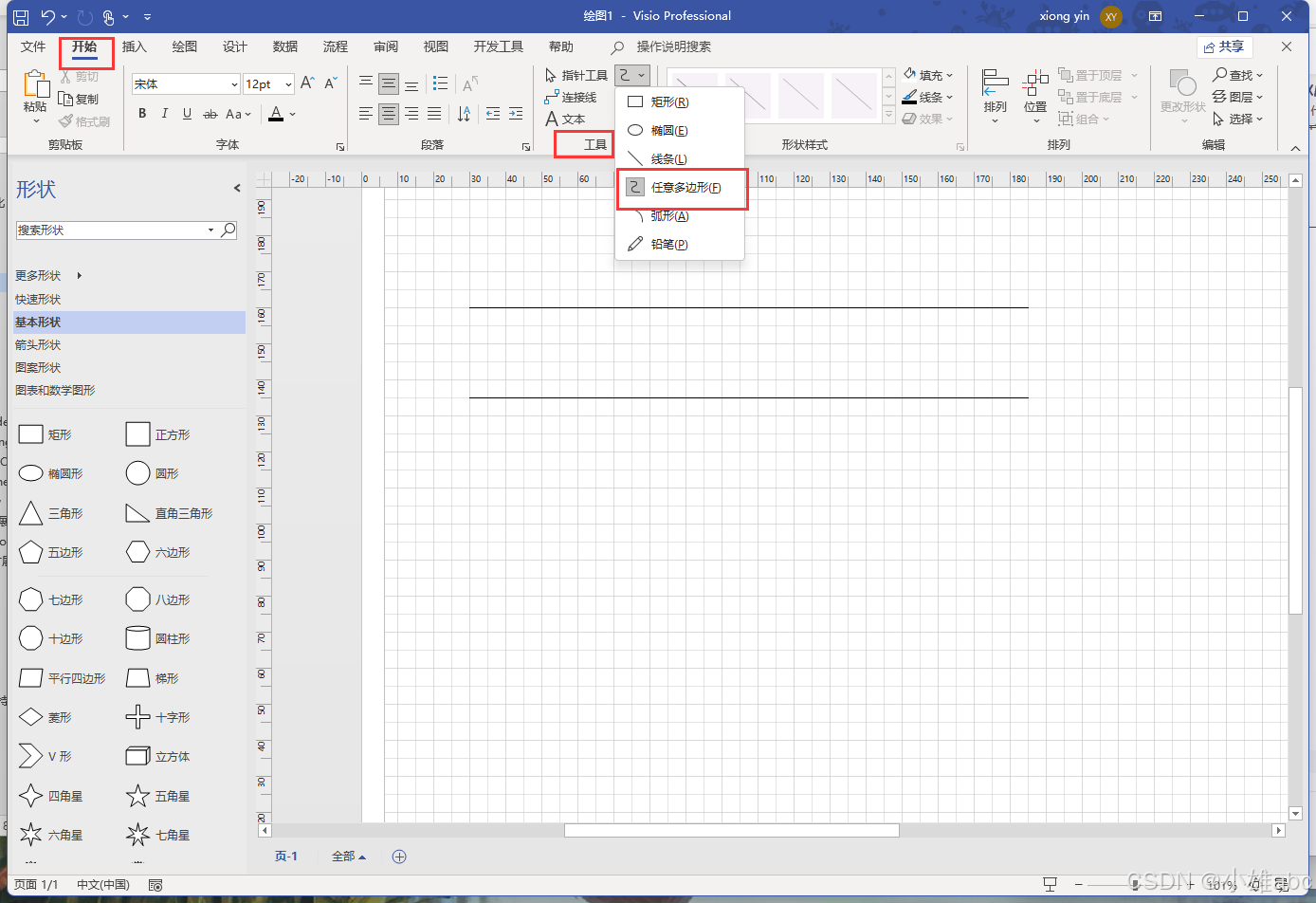Open the font color dropdown arrow
This screenshot has height=903, width=1316.
click(292, 114)
